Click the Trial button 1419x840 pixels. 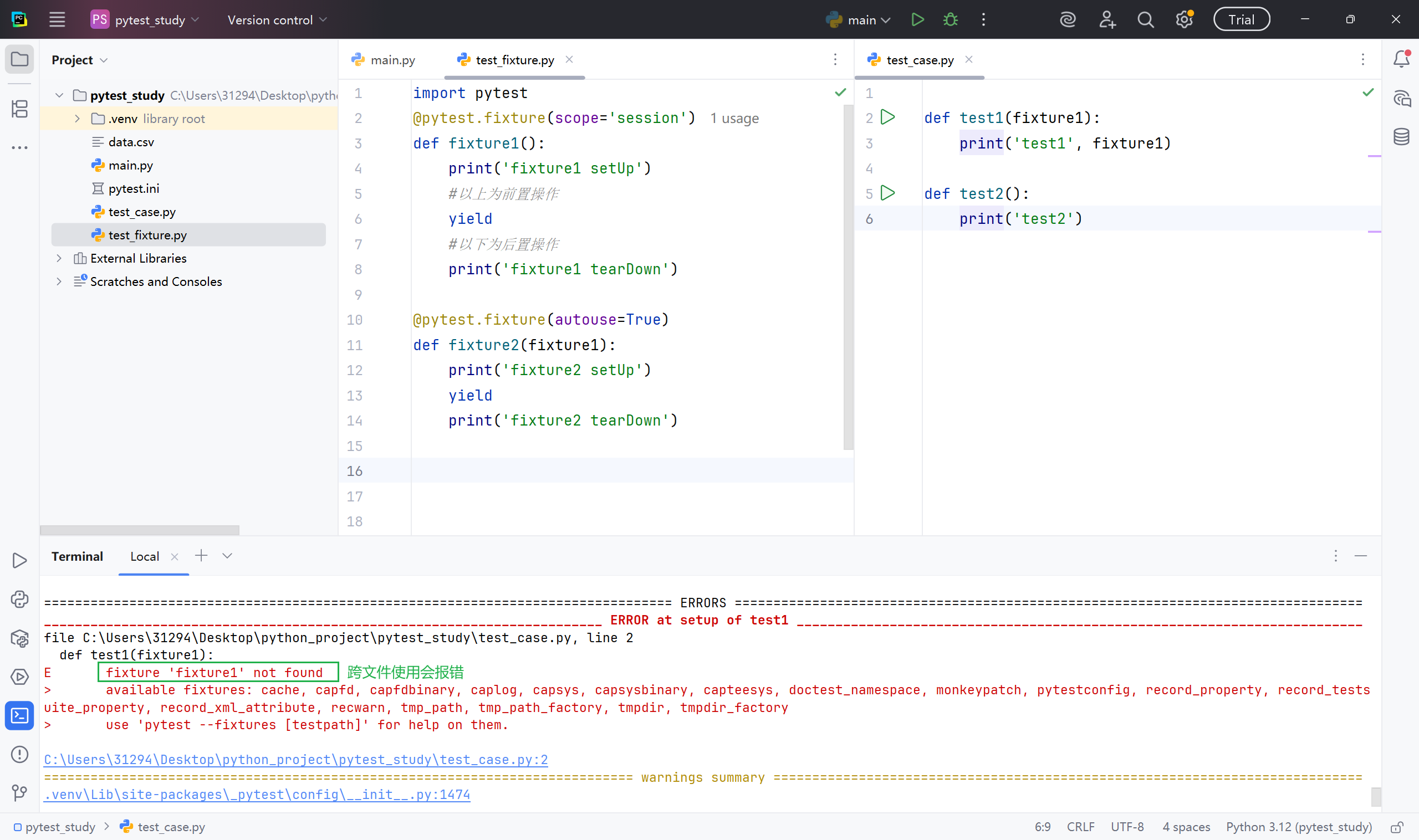click(1241, 20)
